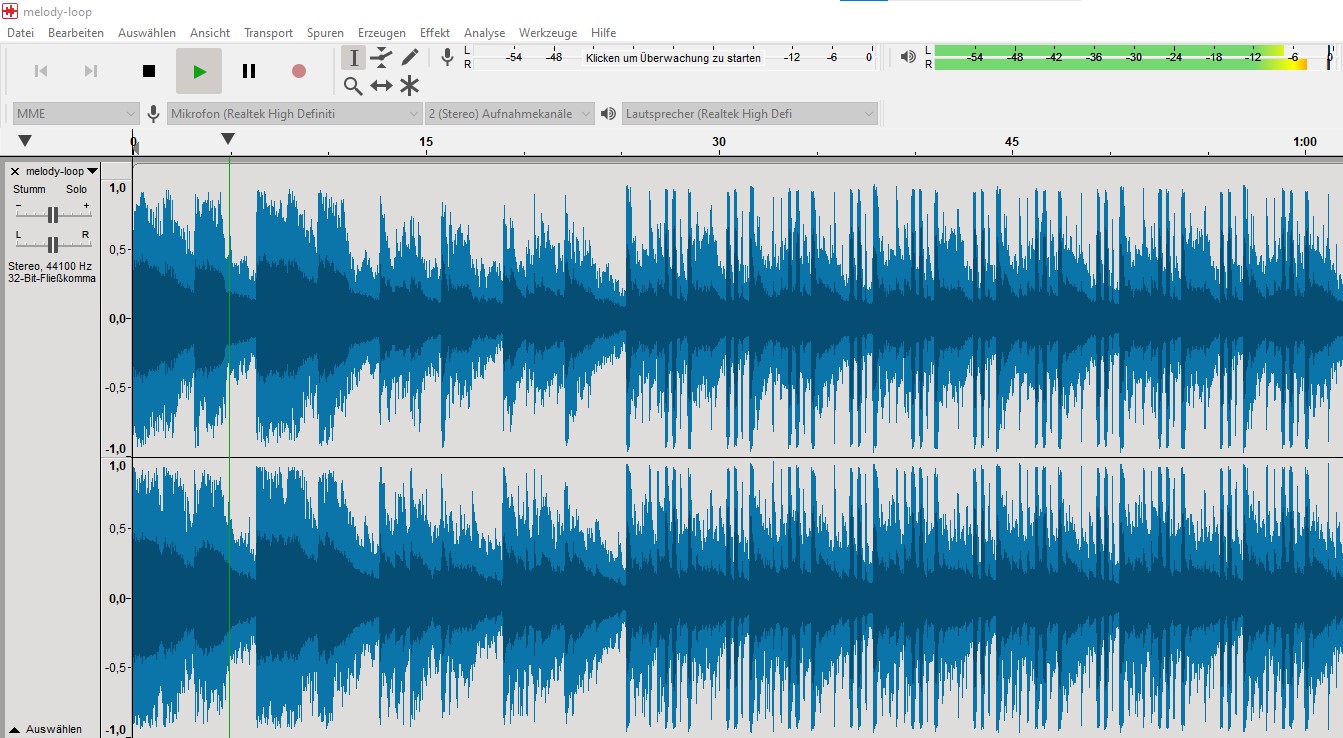Click the track gain slider knob
This screenshot has width=1343, height=738.
coord(53,214)
